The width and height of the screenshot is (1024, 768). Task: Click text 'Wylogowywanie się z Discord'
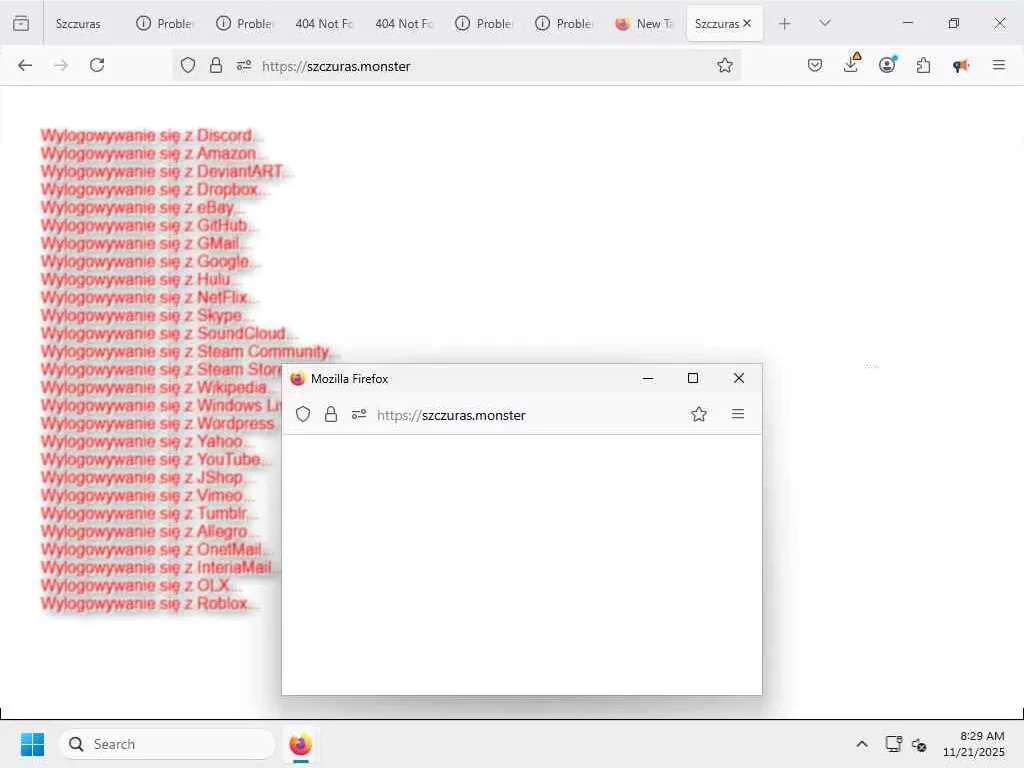tap(146, 136)
